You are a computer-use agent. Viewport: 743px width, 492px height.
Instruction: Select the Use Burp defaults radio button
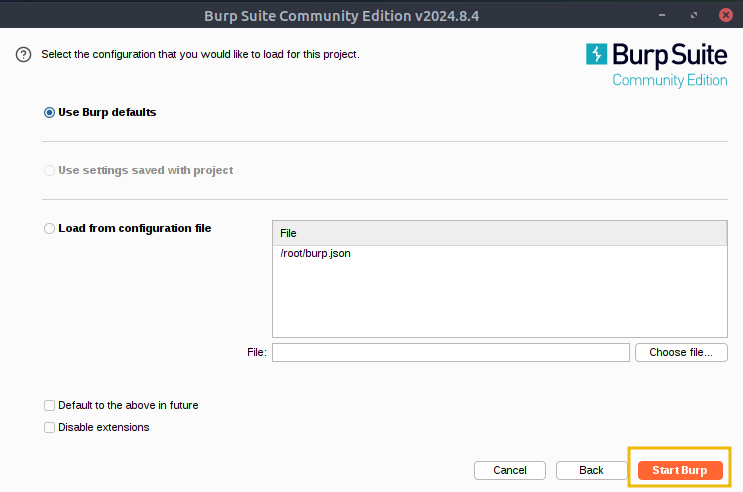[49, 112]
